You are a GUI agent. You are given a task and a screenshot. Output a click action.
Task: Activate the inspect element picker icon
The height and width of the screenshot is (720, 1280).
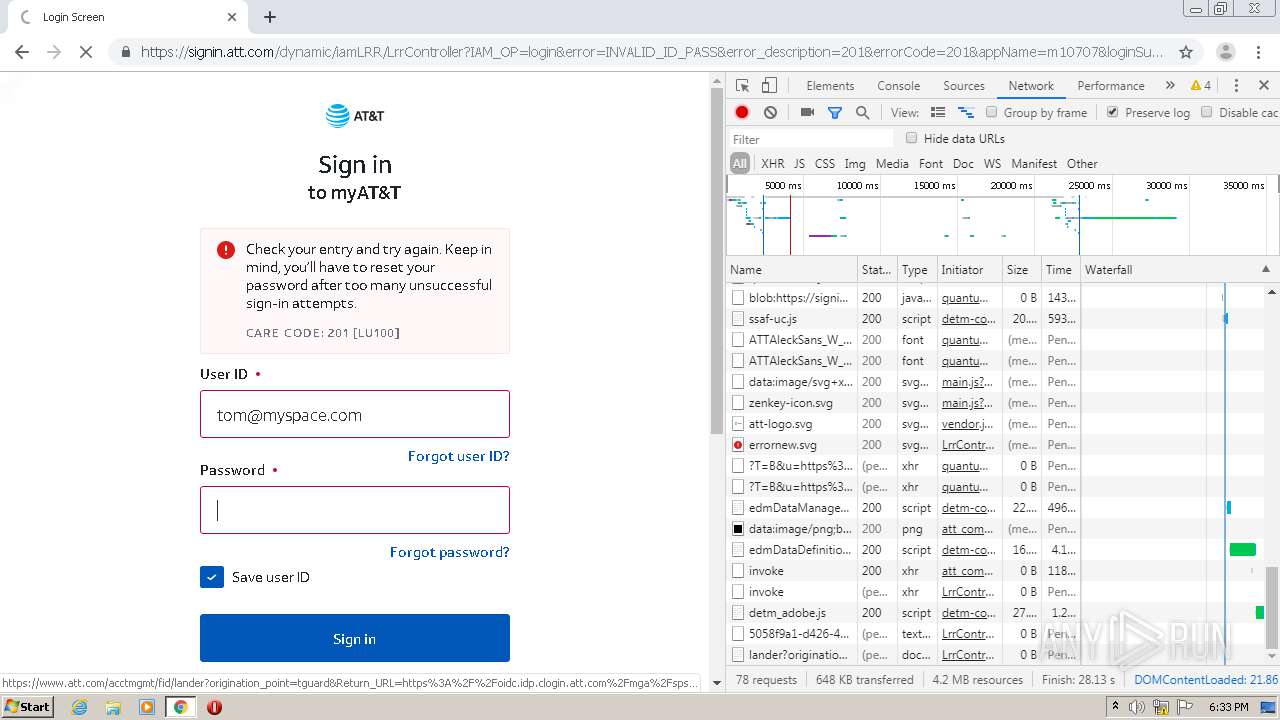742,86
